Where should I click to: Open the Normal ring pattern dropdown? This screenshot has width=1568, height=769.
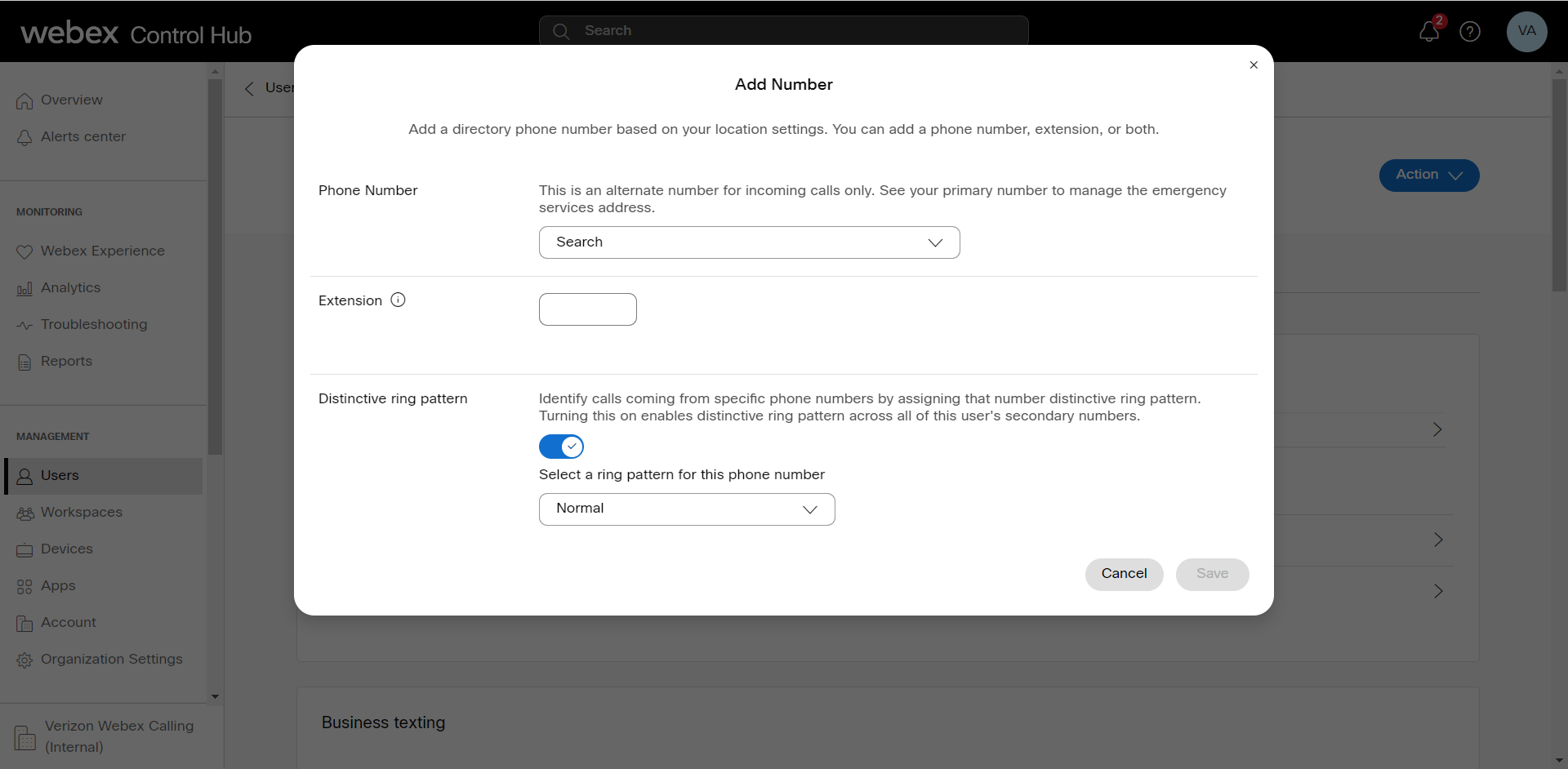tap(686, 509)
